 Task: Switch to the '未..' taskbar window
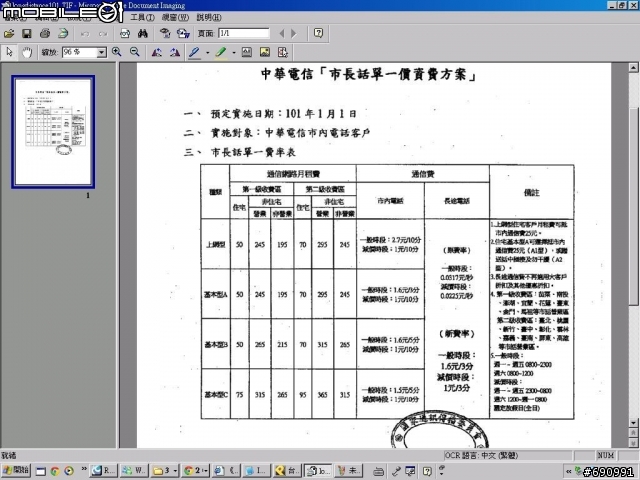(348, 471)
